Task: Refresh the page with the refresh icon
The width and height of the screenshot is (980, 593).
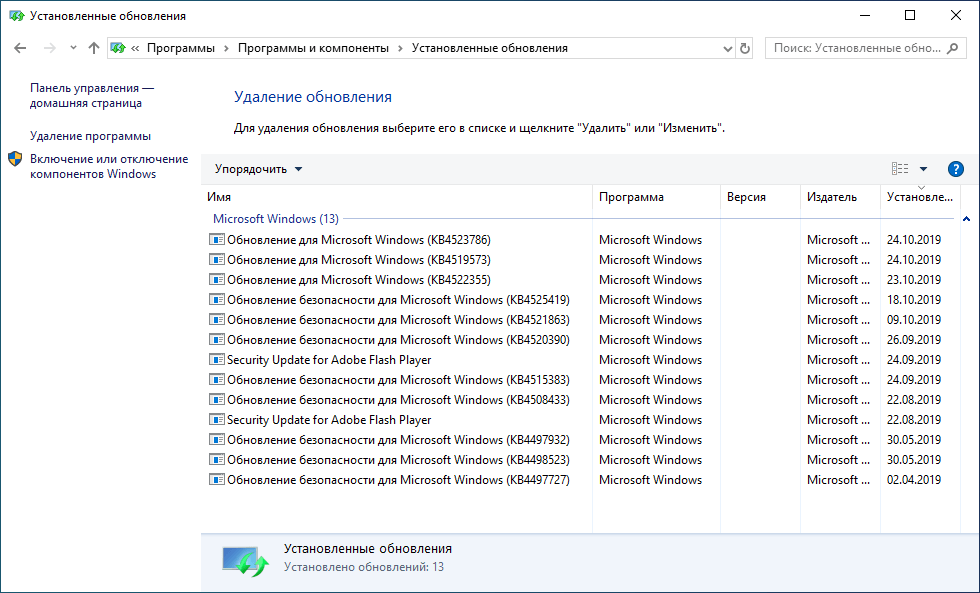Action: pyautogui.click(x=744, y=47)
